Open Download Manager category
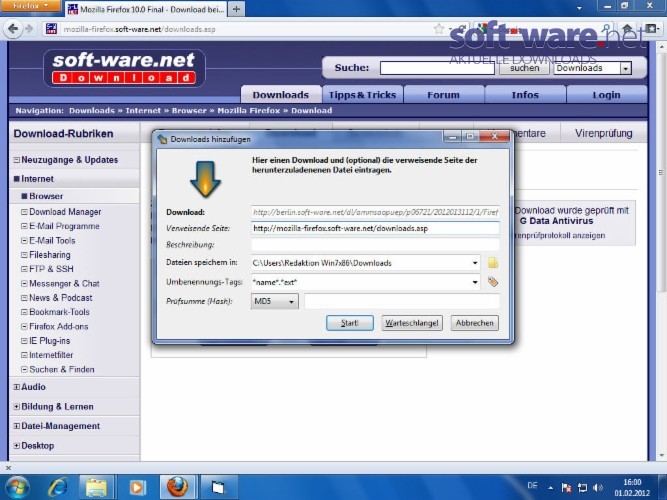 pos(65,211)
